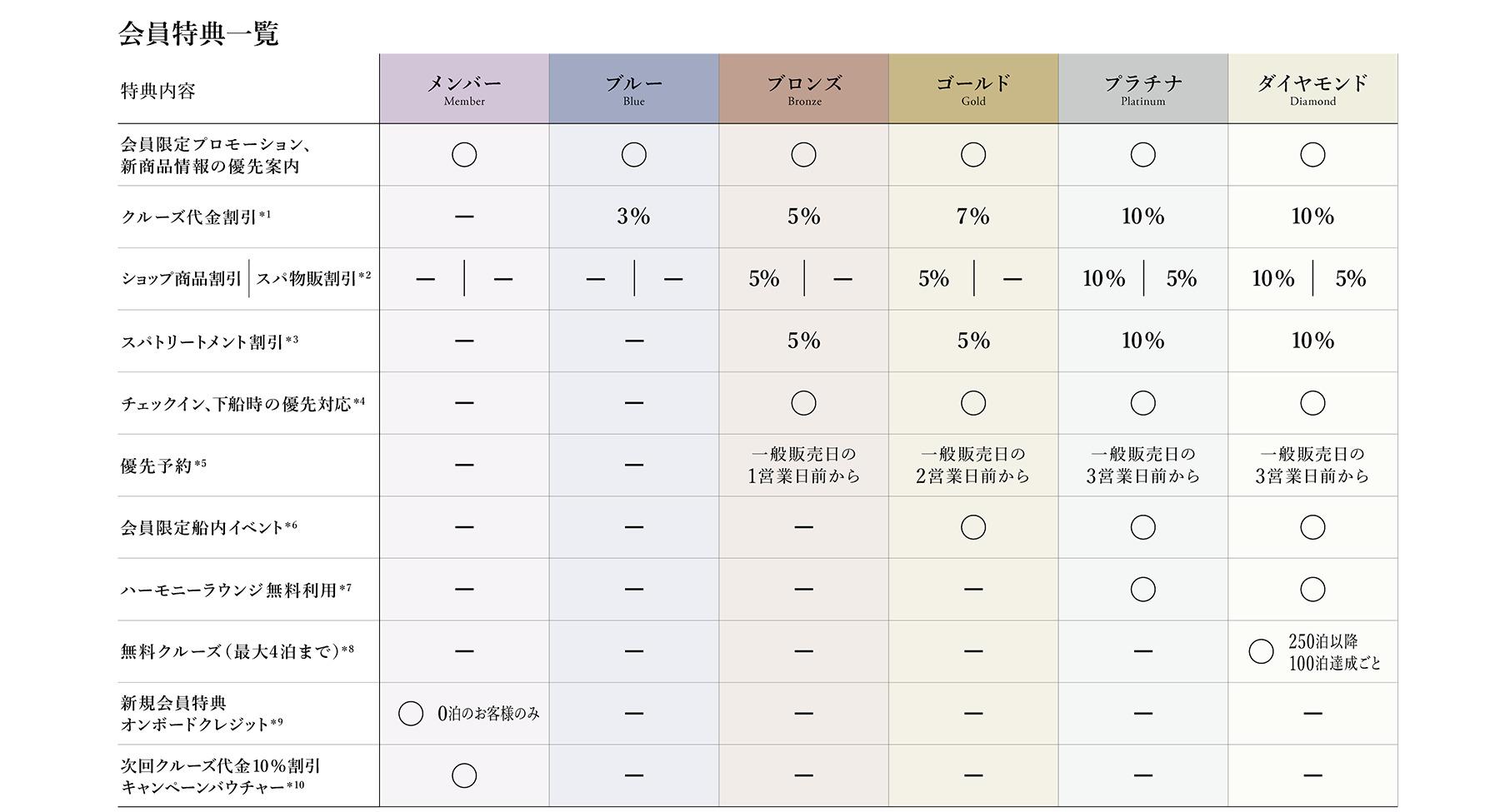The image size is (1500, 812).
Task: Select the ダイヤモンド Diamond tier header
Action: coord(1312,89)
